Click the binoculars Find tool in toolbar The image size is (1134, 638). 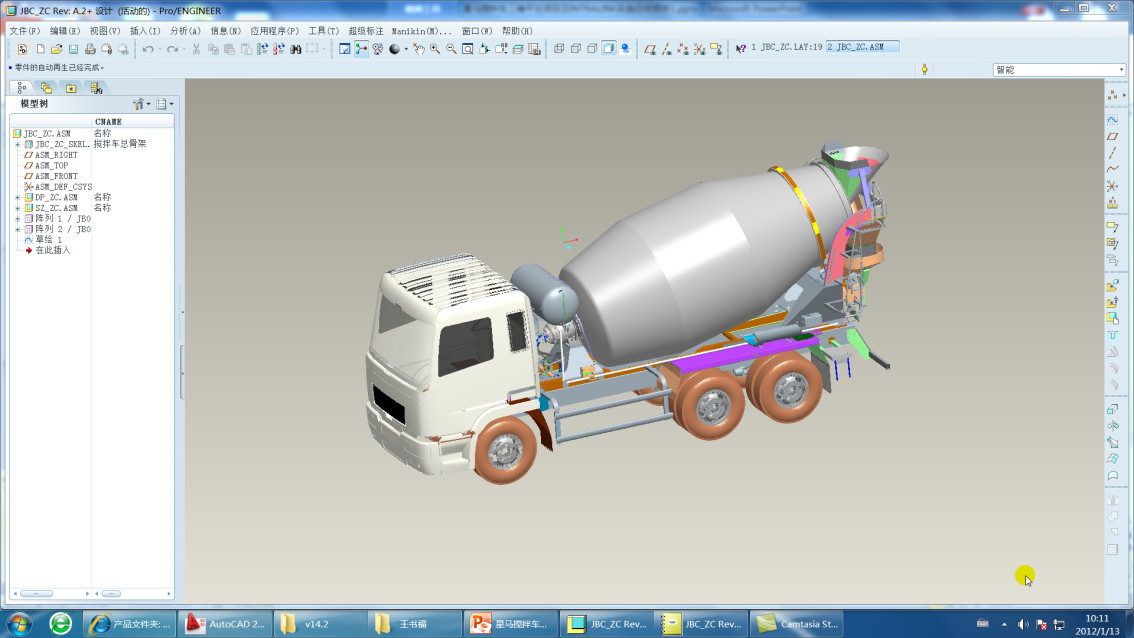pos(295,49)
